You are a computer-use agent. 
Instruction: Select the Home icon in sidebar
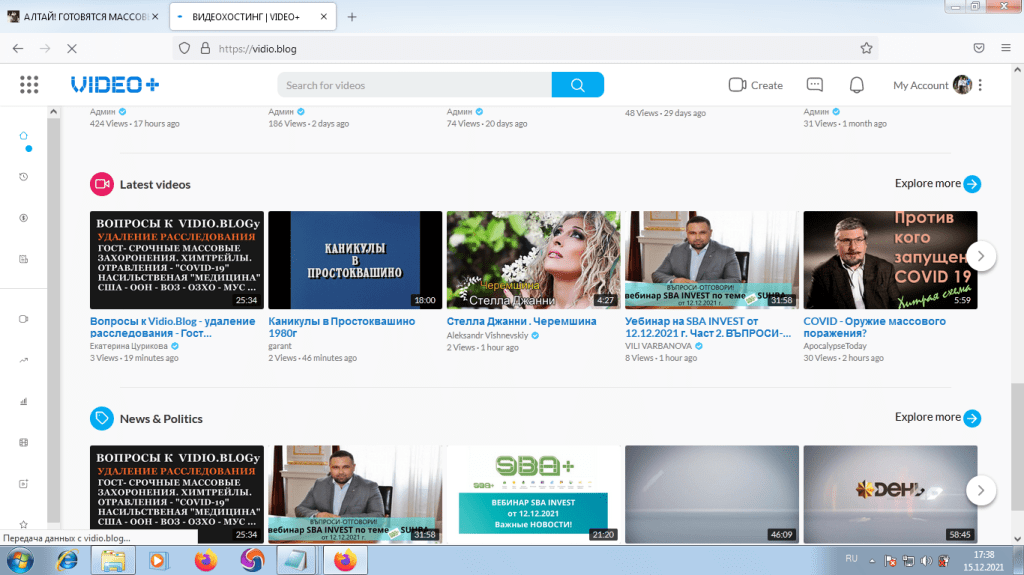[24, 136]
